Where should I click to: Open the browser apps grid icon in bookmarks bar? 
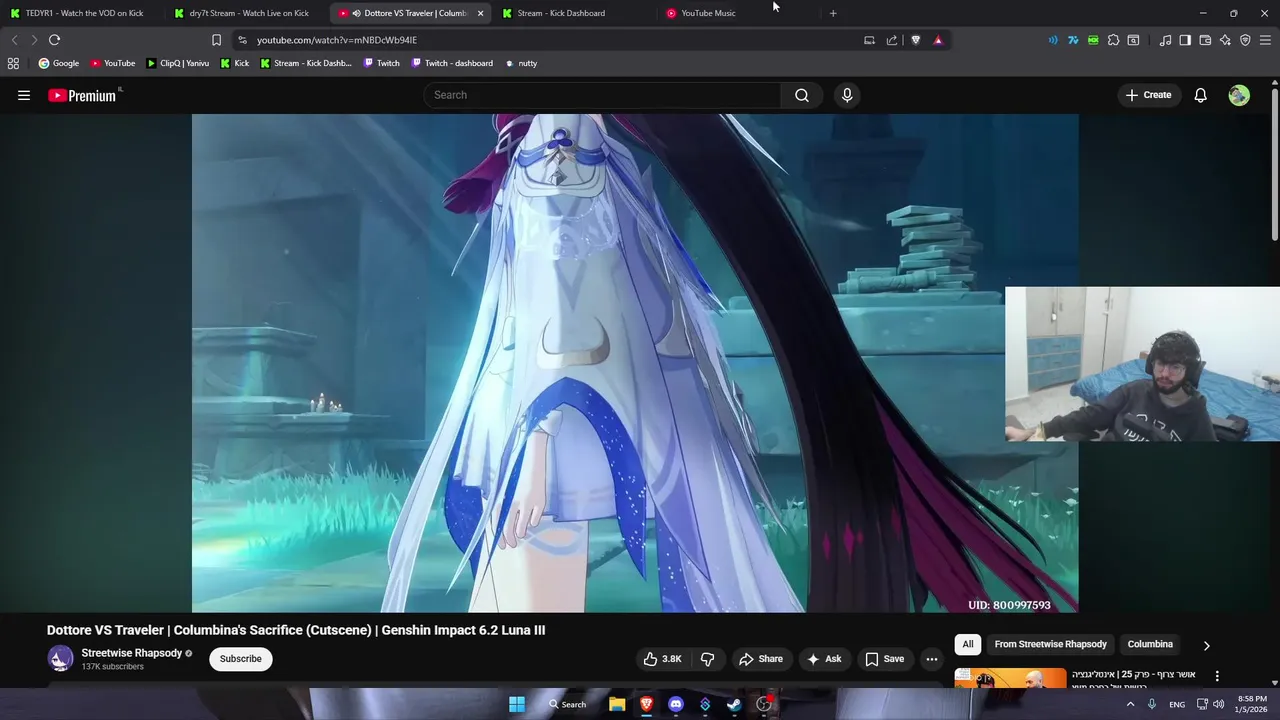click(13, 63)
